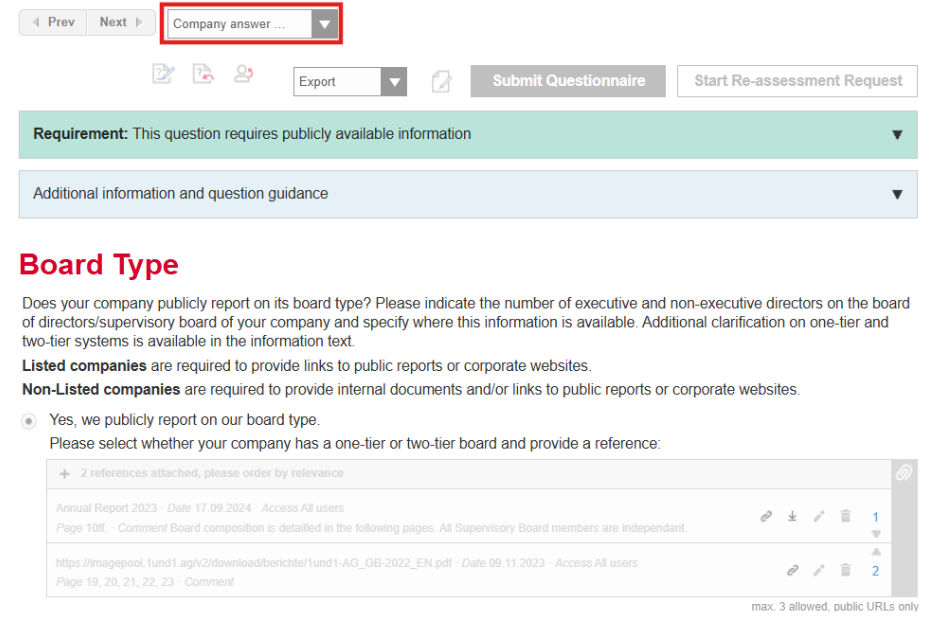929x623 pixels.
Task: Click the user assignment icon in toolbar
Action: [x=243, y=74]
